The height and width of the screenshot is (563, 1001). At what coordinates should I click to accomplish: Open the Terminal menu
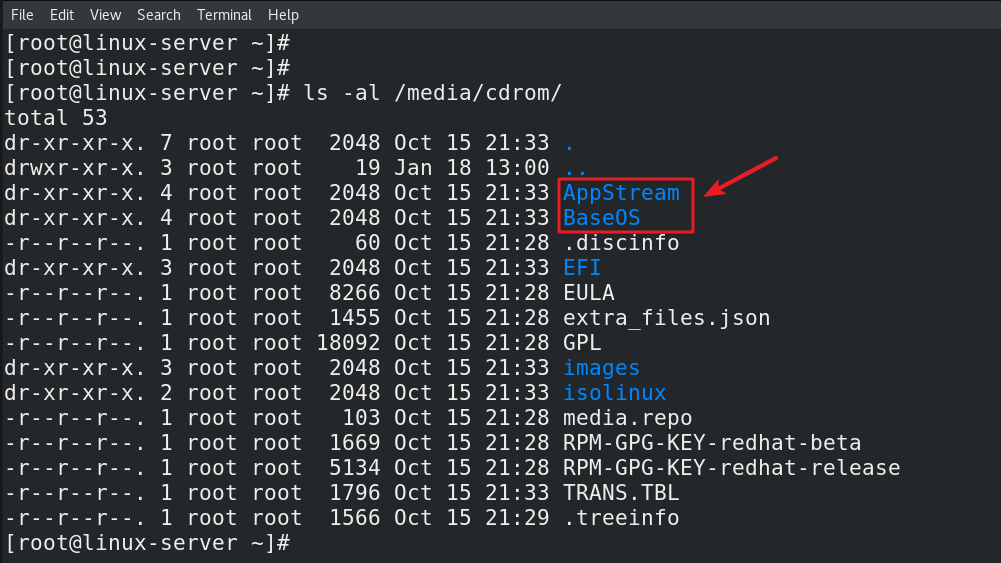coord(224,15)
